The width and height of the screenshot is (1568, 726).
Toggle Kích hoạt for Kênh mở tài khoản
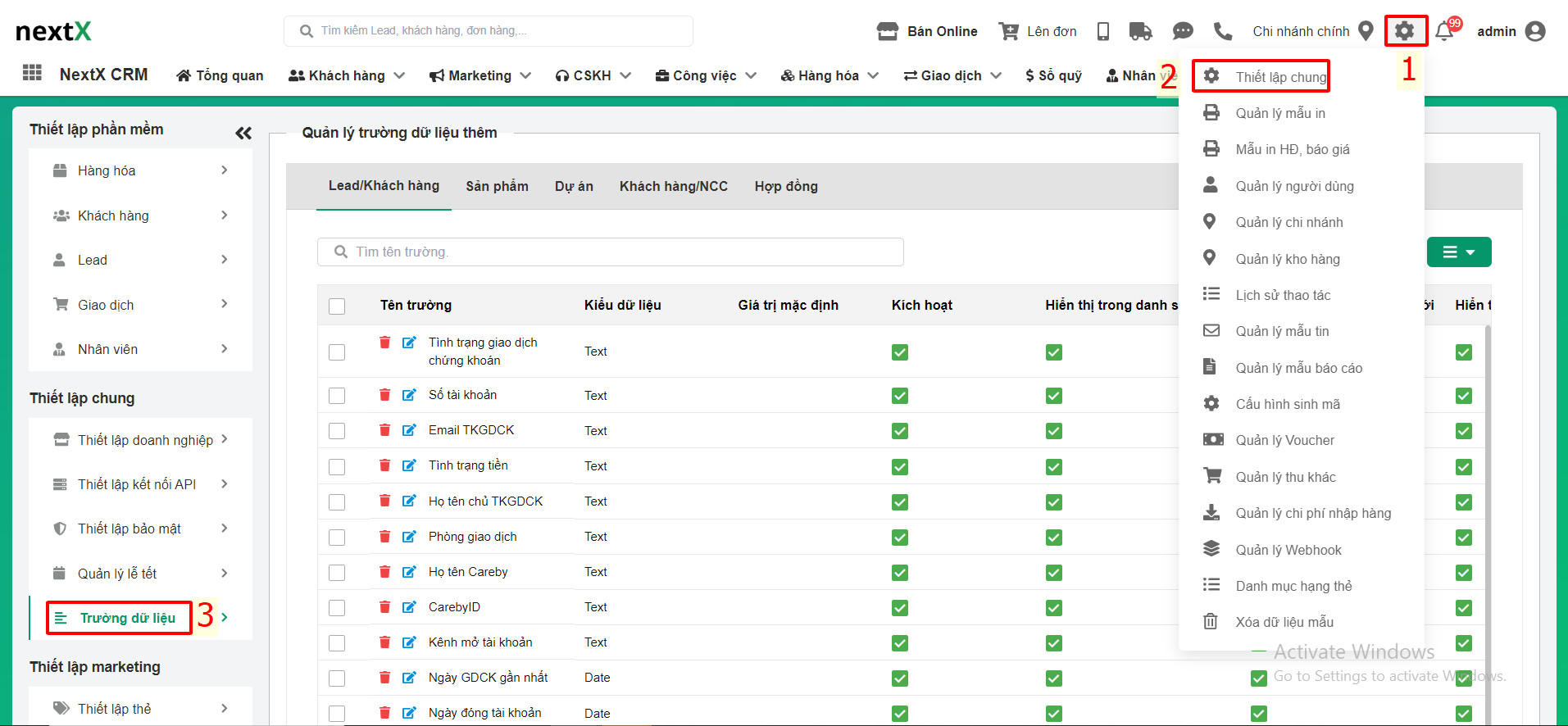coord(900,643)
